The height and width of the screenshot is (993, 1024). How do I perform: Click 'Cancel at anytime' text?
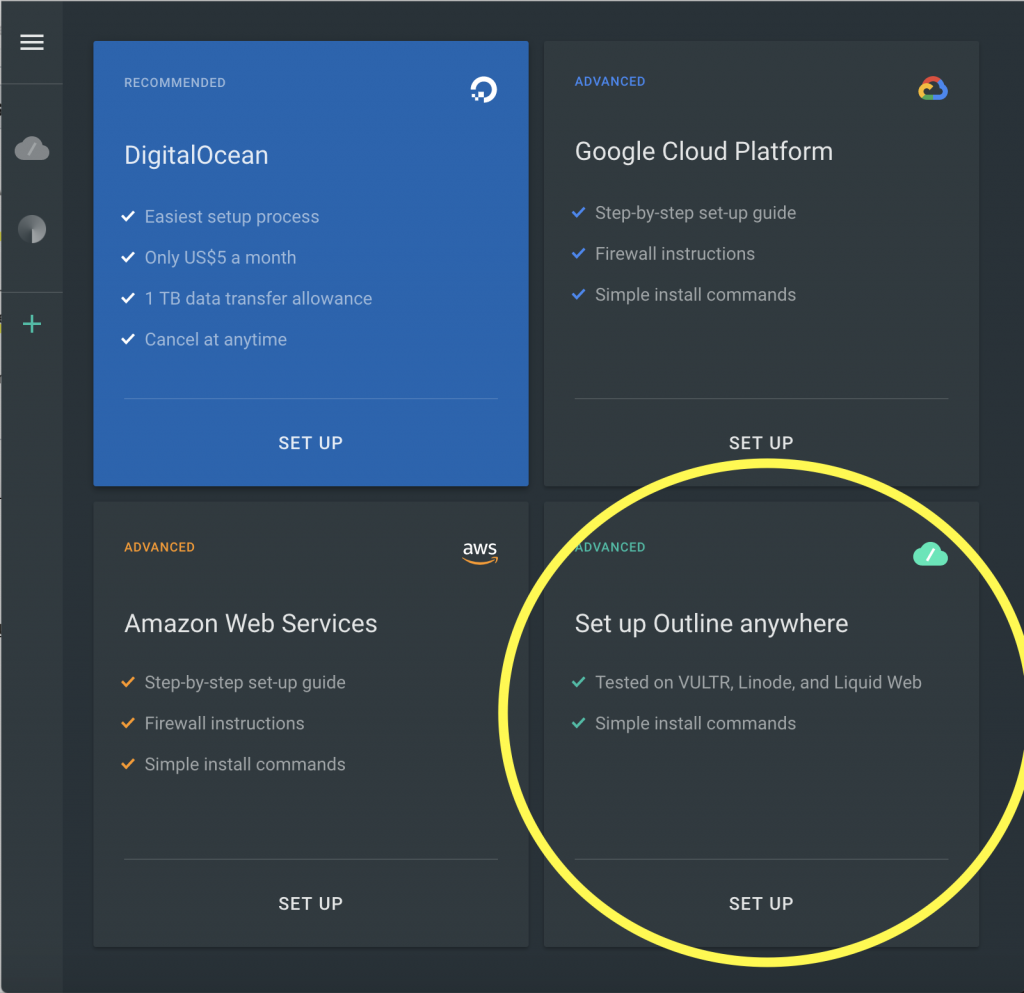216,339
